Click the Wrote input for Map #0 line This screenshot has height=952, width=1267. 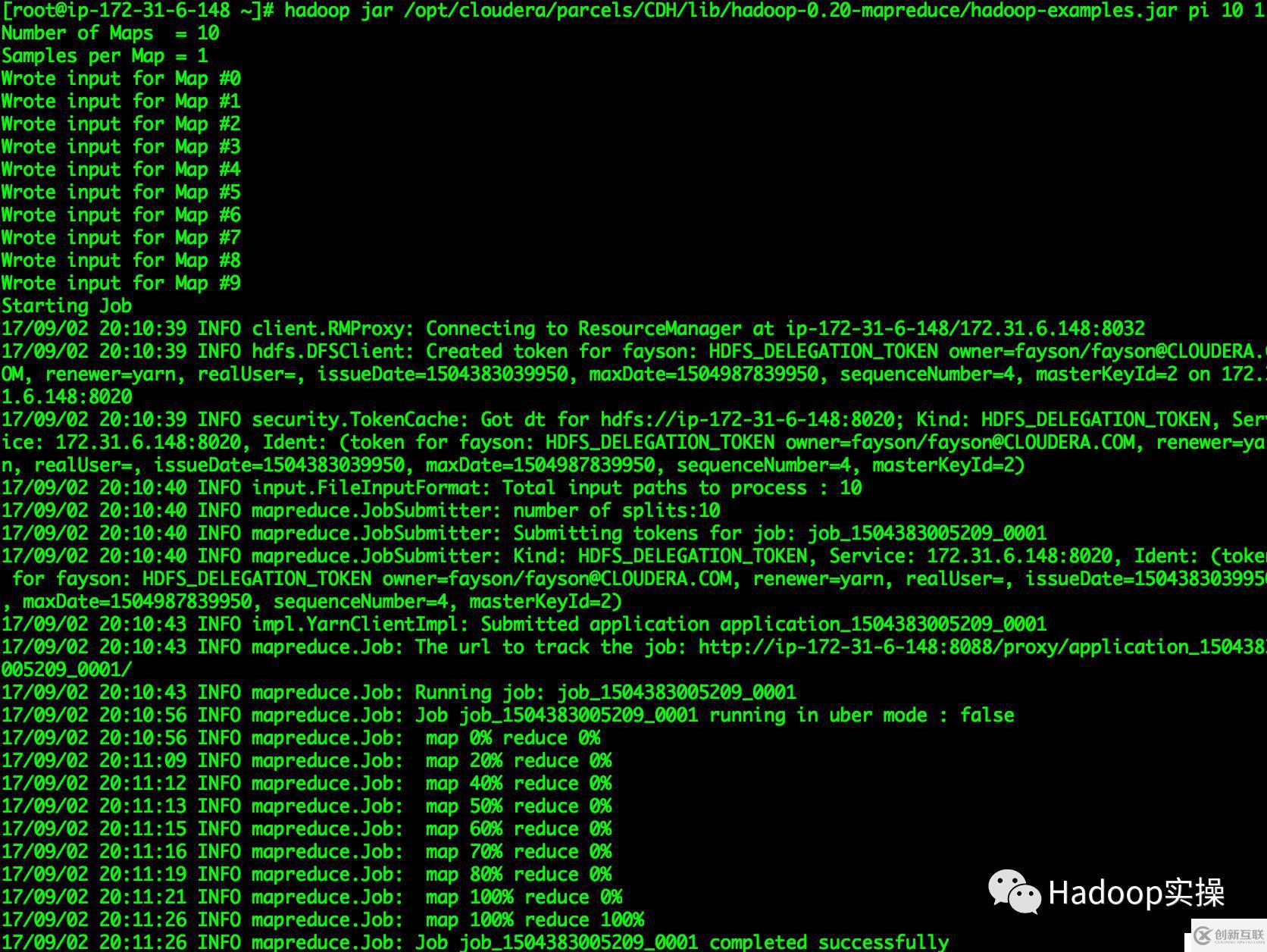(121, 78)
